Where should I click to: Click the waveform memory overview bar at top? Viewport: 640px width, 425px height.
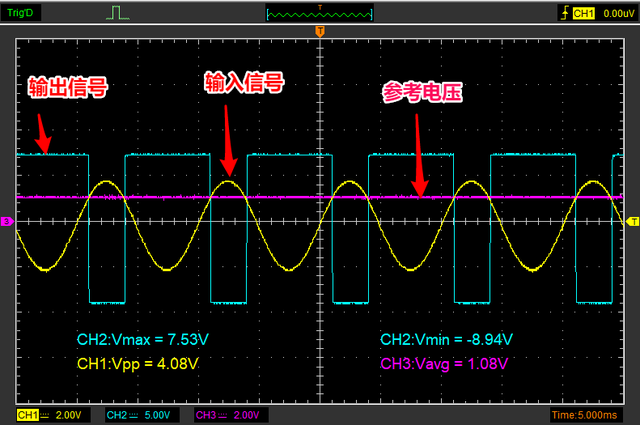(x=320, y=13)
